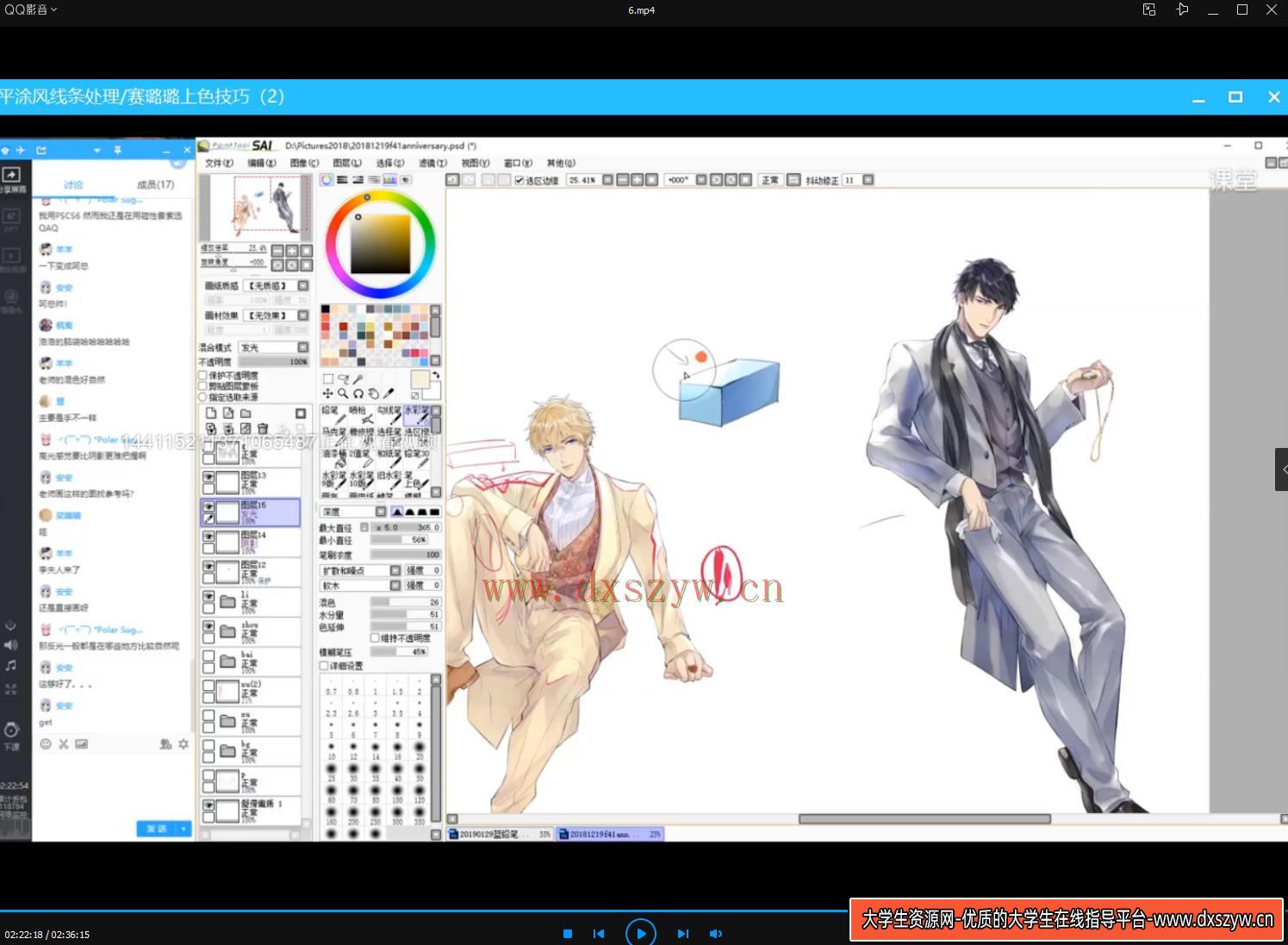
Task: Stop the video playback
Action: tap(568, 933)
